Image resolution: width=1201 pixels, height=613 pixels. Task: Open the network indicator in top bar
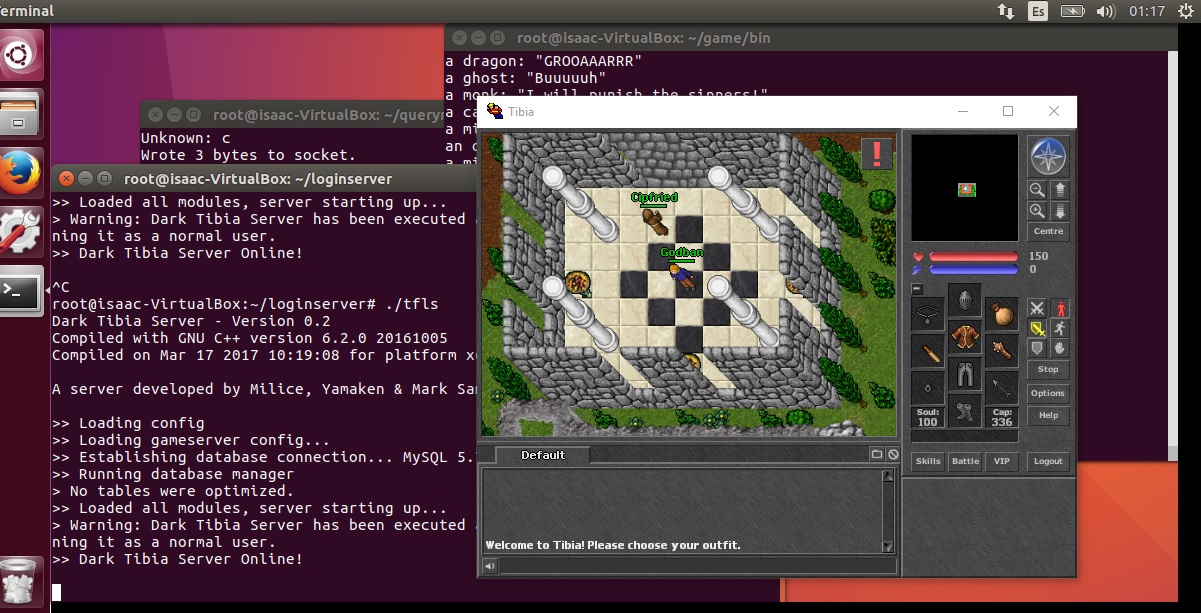click(x=1006, y=11)
